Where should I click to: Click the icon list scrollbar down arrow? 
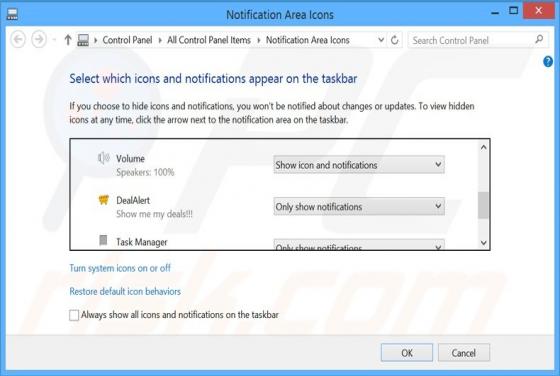(x=484, y=243)
